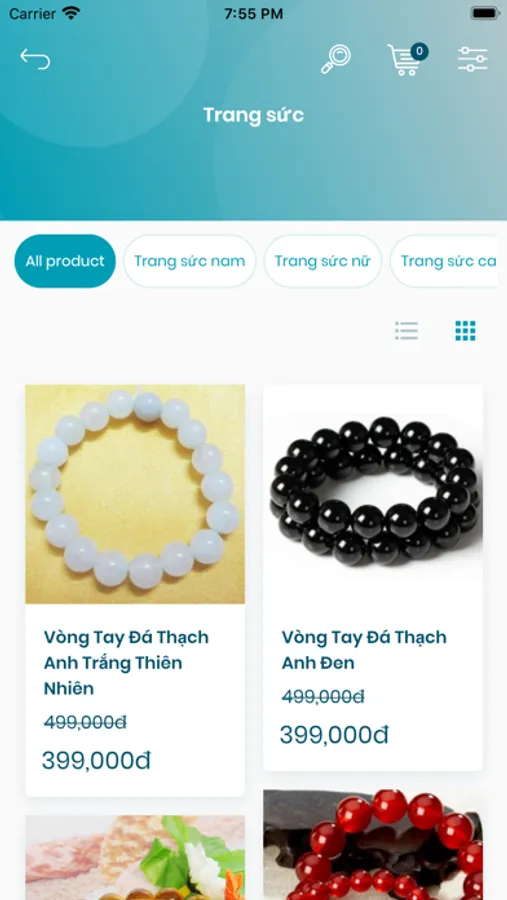Tap the cart badge showing 0
Image resolution: width=507 pixels, height=900 pixels.
419,52
